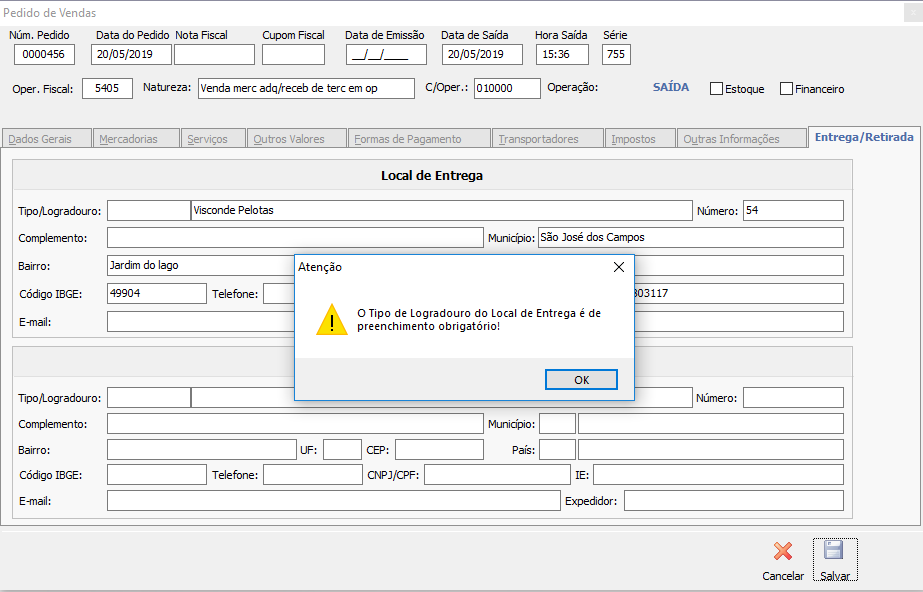923x592 pixels.
Task: Click the Bairro field with Jardim do lago
Action: click(201, 265)
